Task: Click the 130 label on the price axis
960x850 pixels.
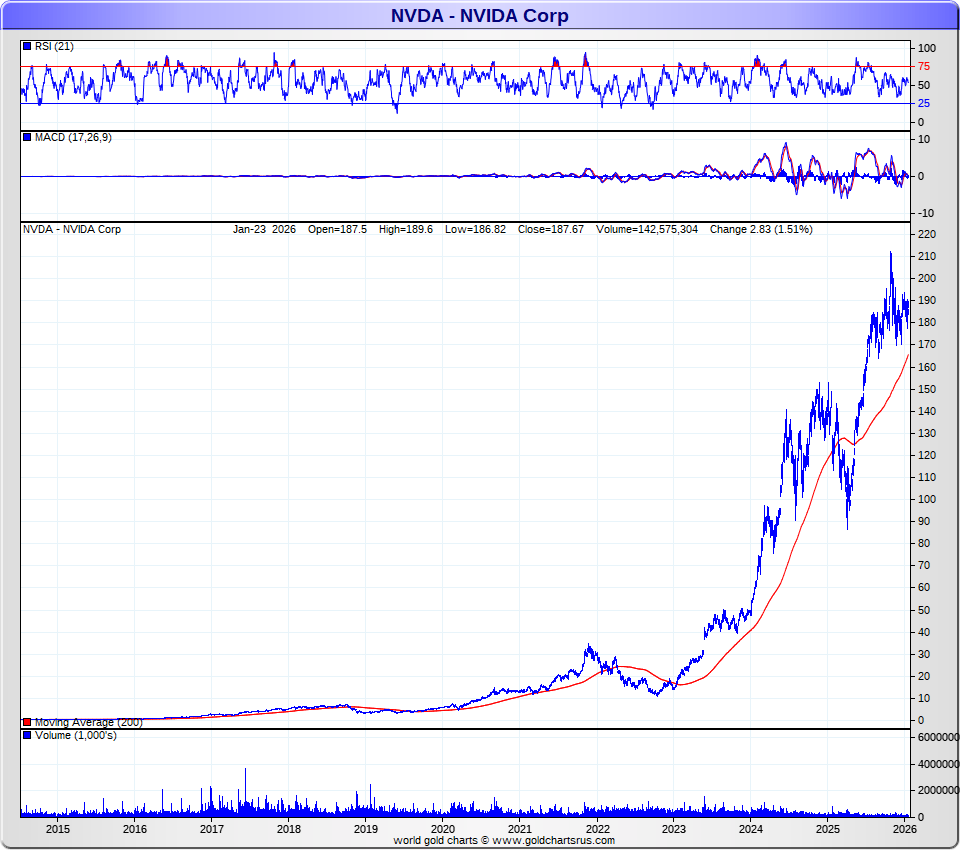Action: [x=927, y=434]
